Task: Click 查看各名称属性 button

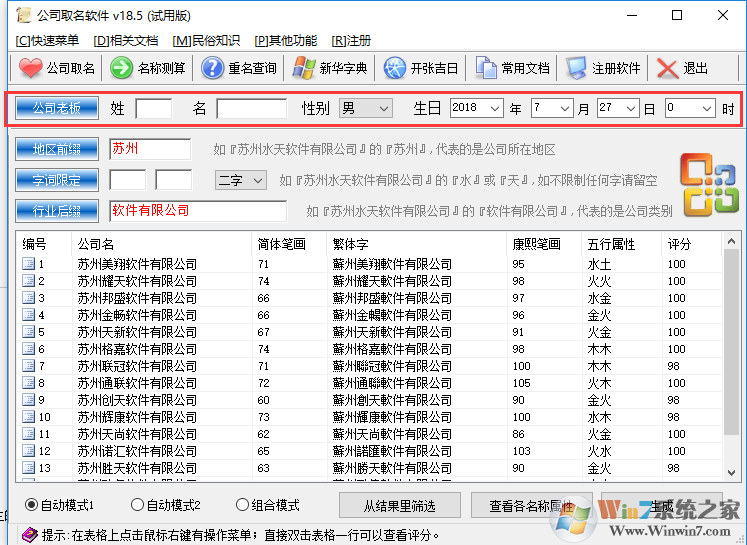Action: 532,505
